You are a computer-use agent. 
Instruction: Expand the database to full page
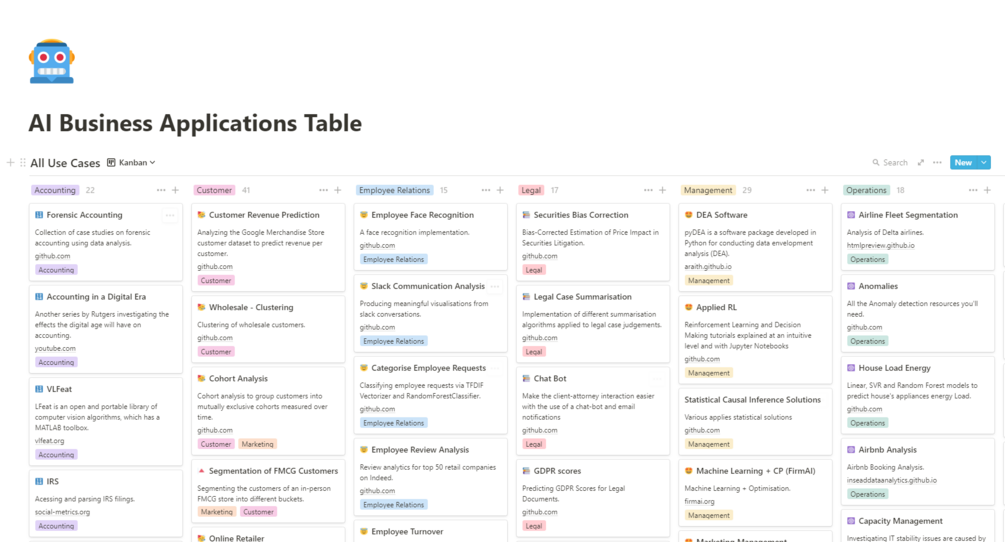(920, 163)
